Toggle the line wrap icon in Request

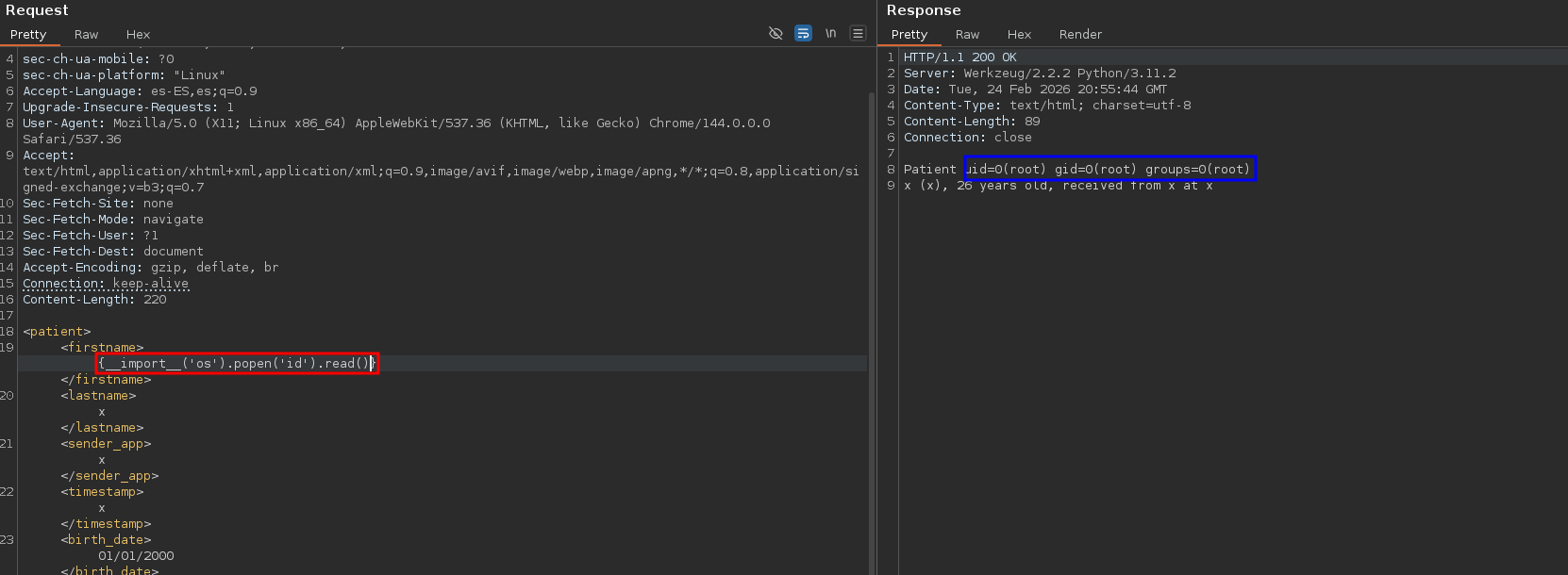803,34
